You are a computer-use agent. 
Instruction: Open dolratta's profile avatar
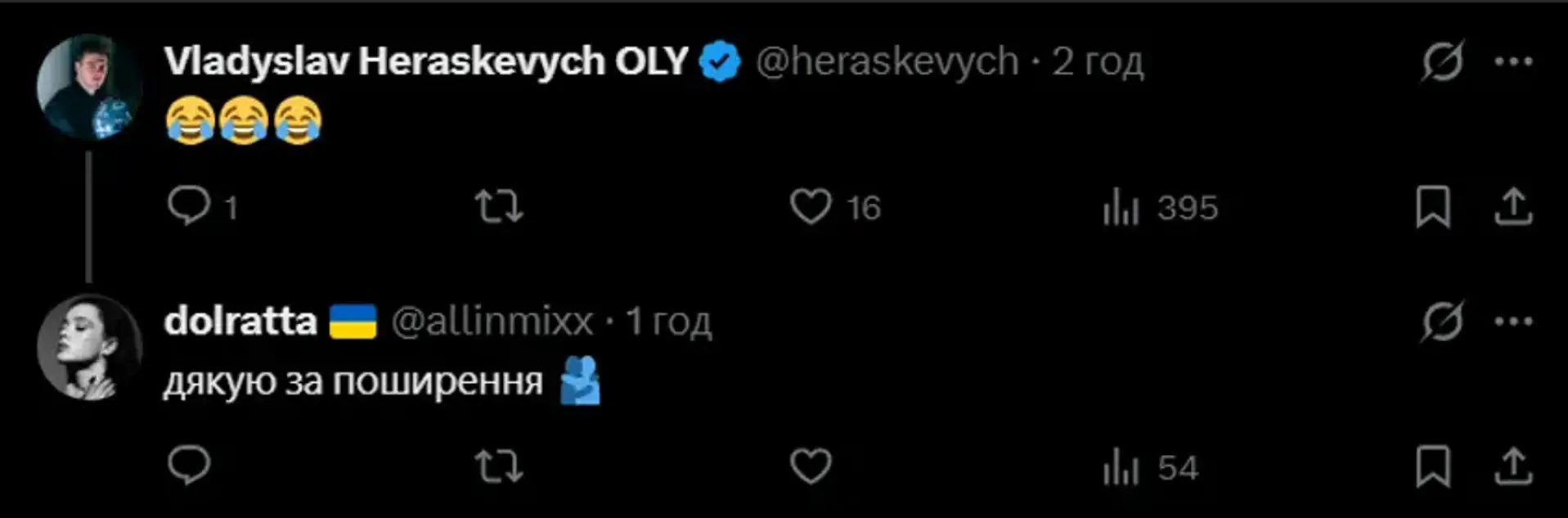click(89, 347)
